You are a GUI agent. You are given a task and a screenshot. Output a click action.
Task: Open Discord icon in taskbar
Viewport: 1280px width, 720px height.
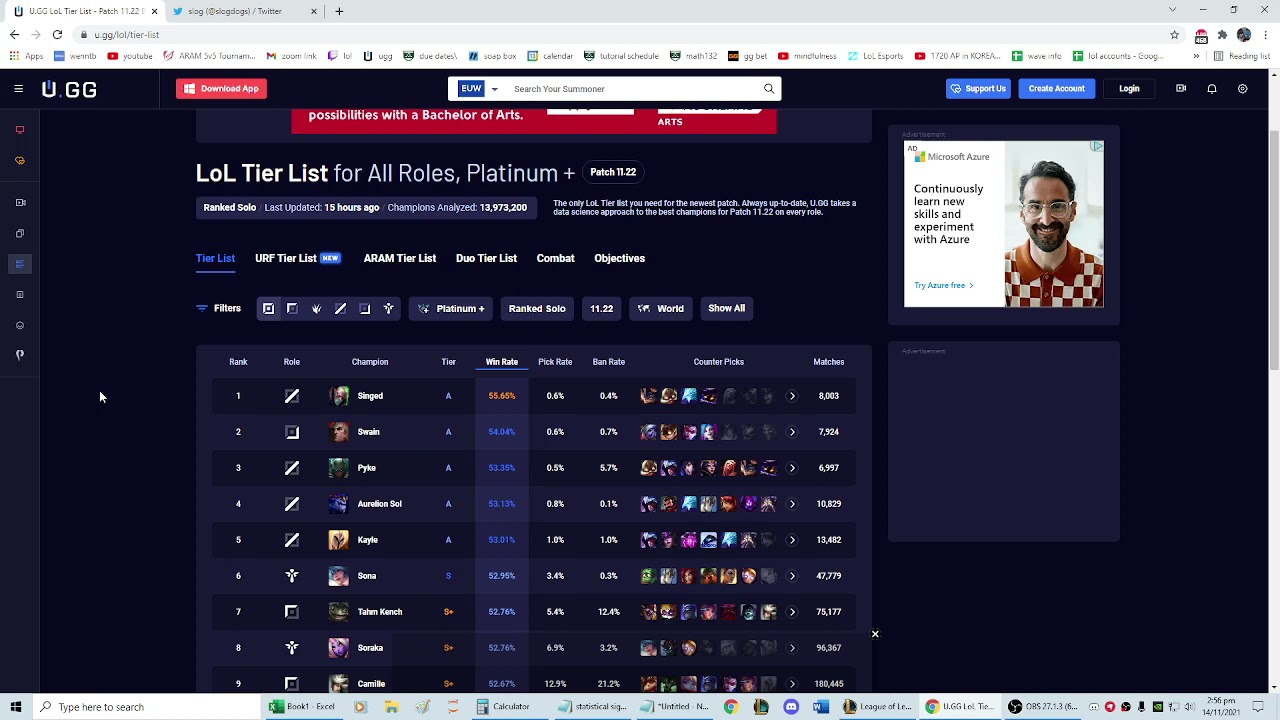pyautogui.click(x=791, y=707)
